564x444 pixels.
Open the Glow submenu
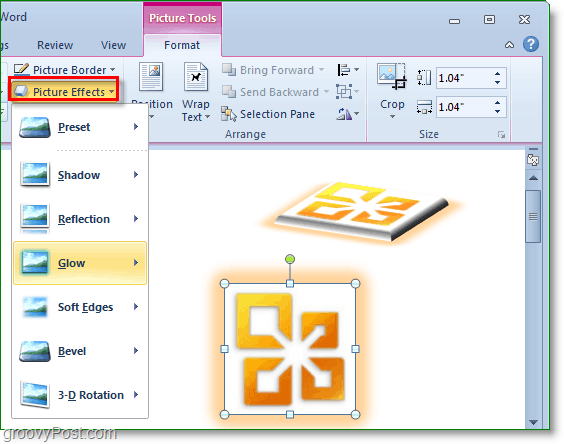tap(80, 263)
